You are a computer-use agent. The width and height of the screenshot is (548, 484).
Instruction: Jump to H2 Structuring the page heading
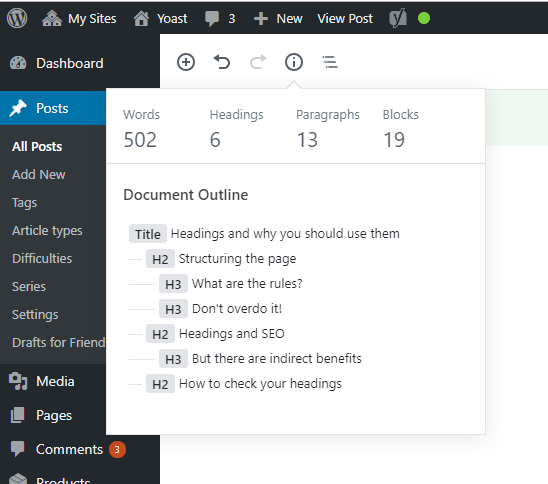click(221, 259)
